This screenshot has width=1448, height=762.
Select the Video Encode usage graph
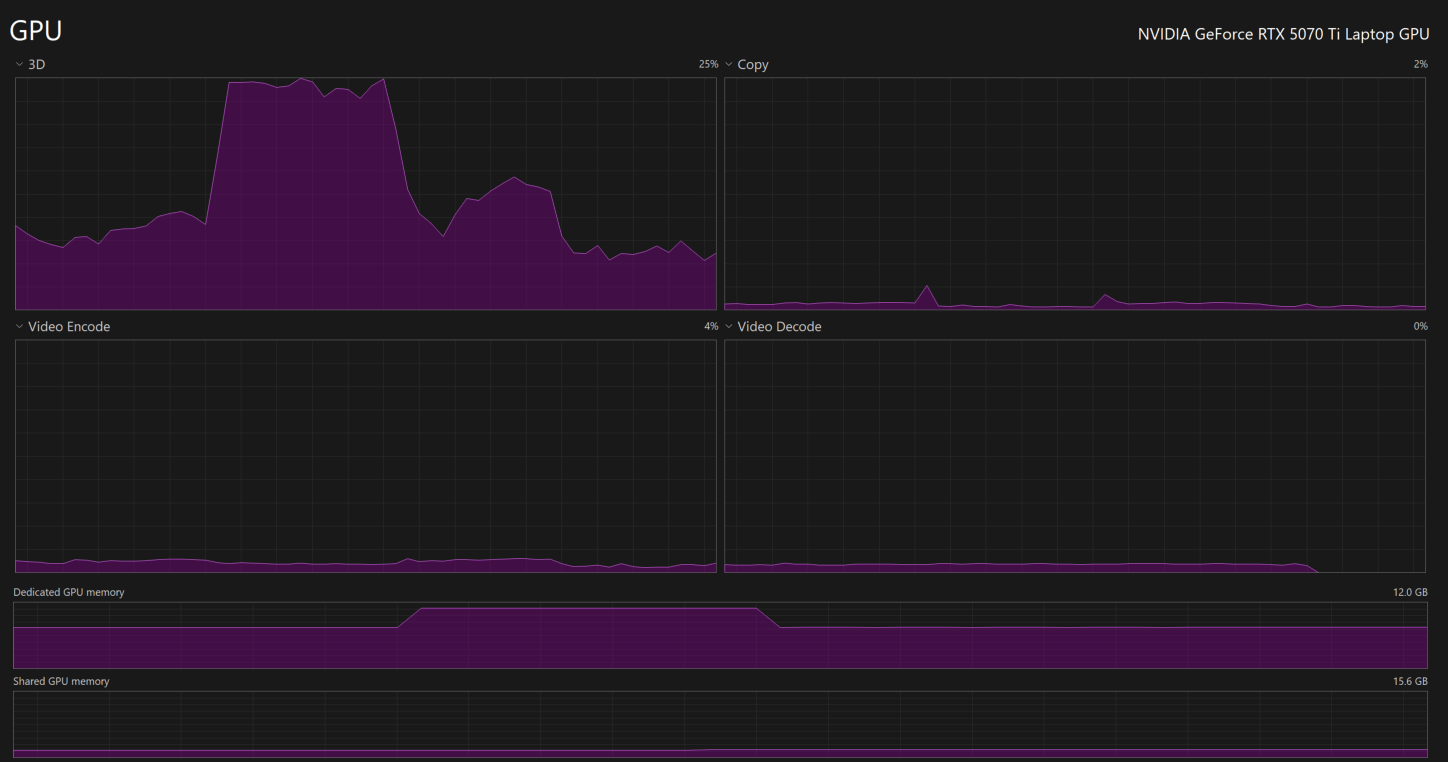(x=366, y=456)
